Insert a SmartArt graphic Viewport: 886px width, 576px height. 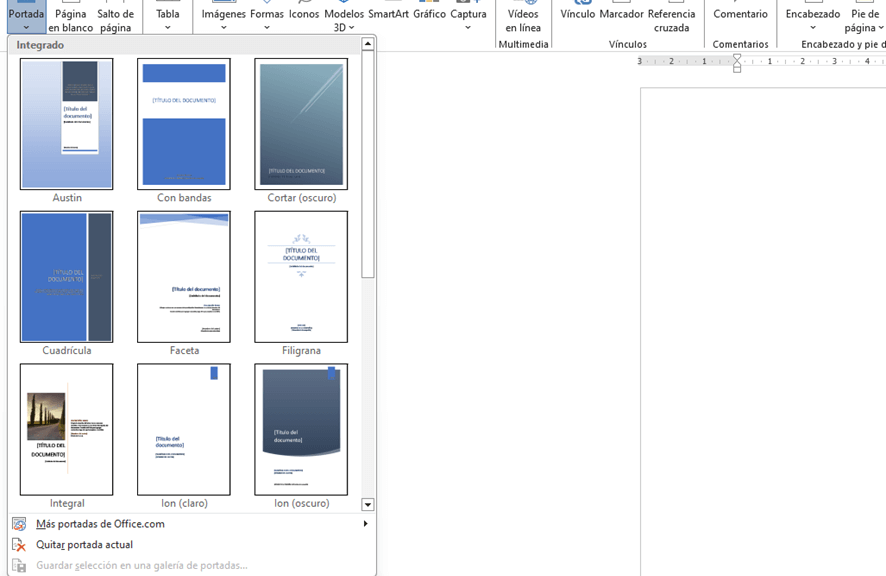coord(388,14)
